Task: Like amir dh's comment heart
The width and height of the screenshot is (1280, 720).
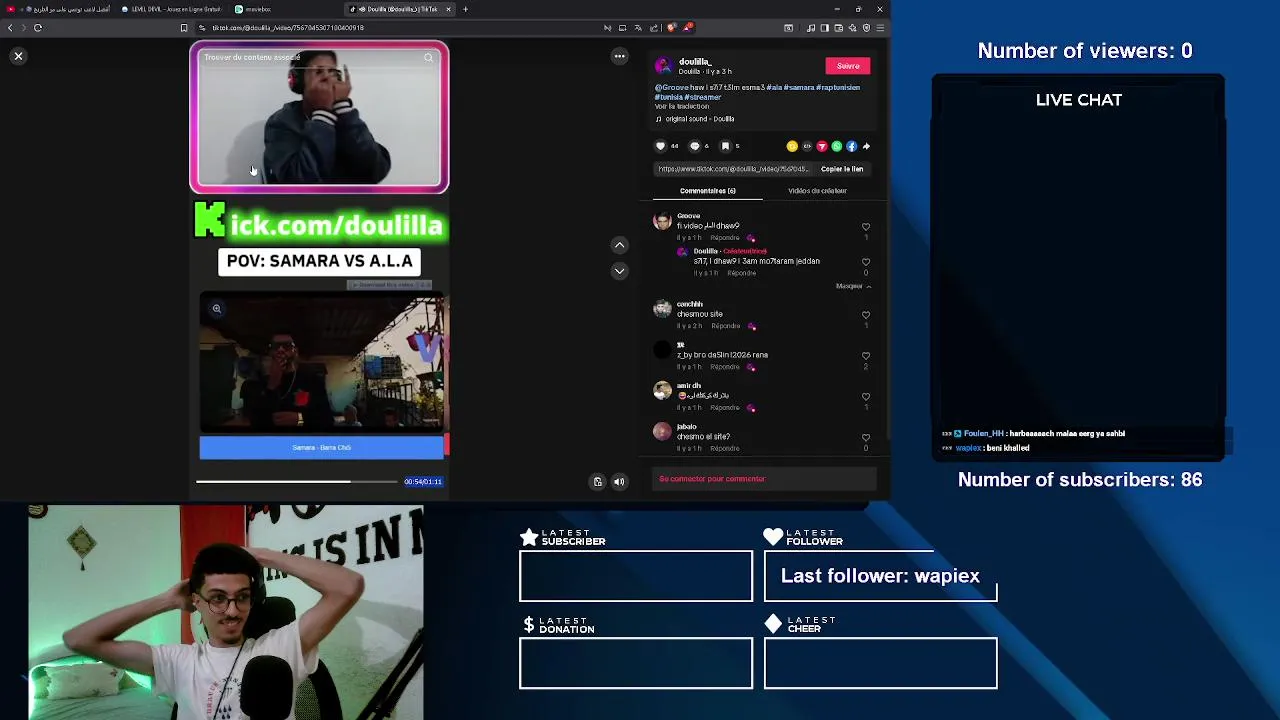Action: click(x=866, y=397)
